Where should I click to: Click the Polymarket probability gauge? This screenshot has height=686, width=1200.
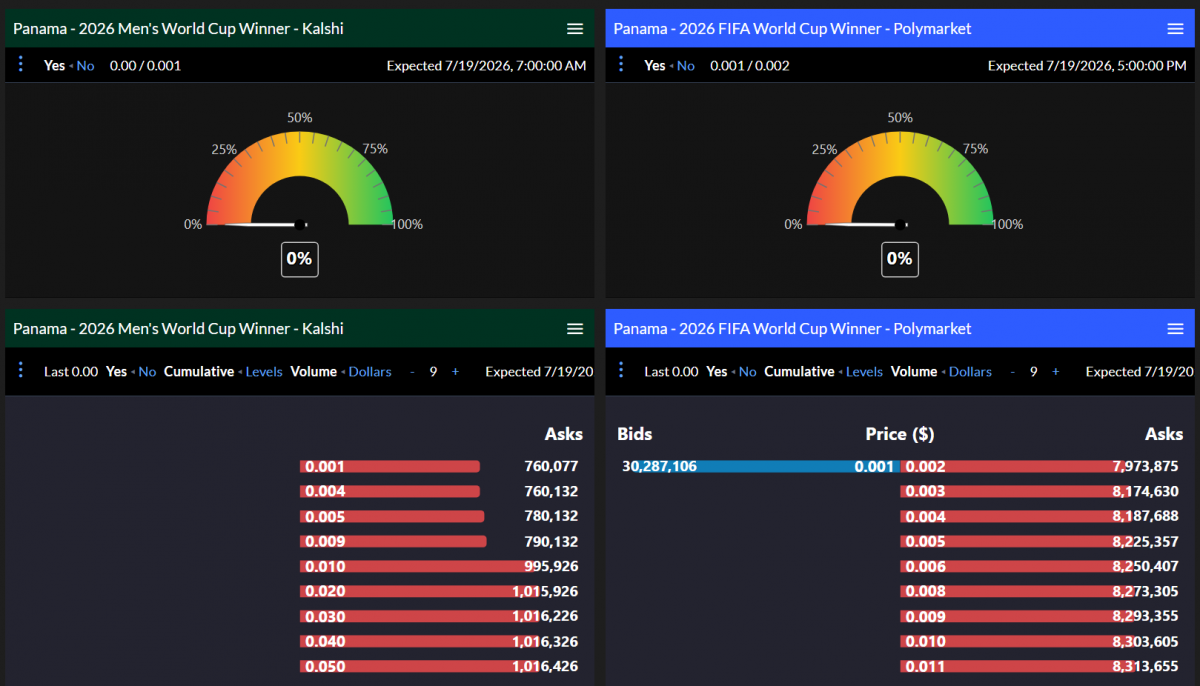[x=900, y=177]
